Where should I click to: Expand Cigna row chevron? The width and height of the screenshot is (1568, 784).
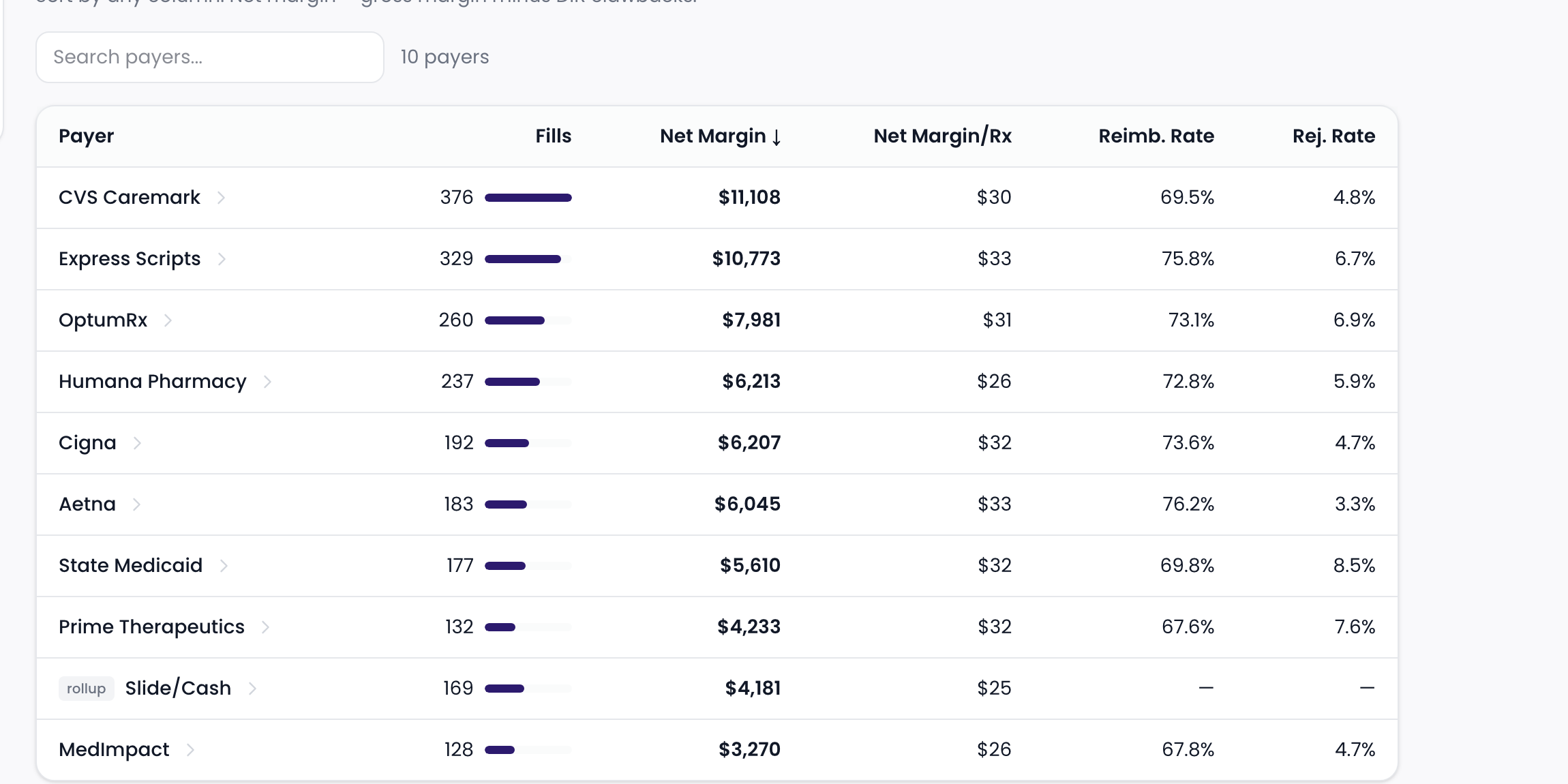coord(137,443)
